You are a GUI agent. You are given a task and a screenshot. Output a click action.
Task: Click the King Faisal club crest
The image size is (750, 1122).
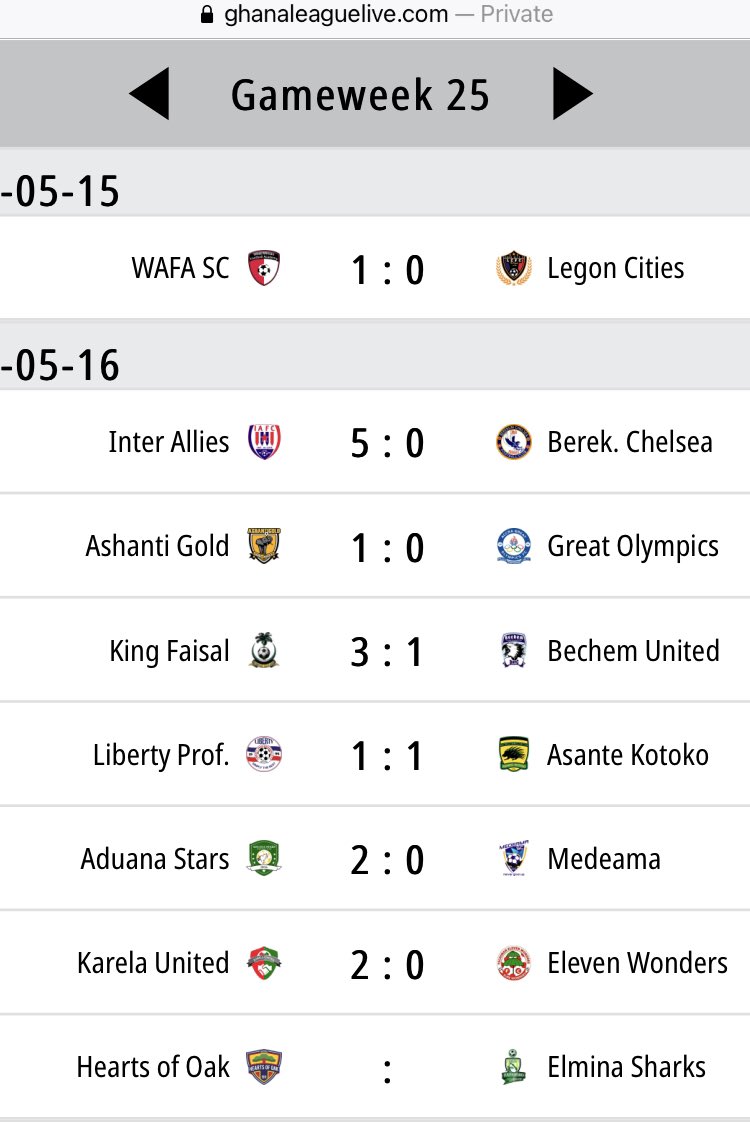(264, 650)
